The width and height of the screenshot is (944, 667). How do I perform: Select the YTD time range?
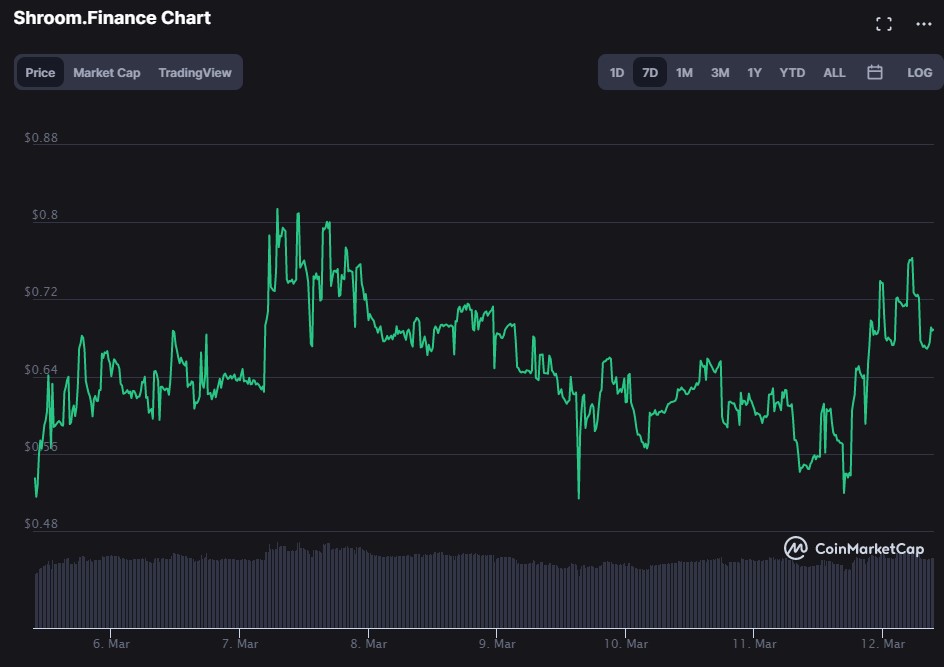(x=792, y=73)
